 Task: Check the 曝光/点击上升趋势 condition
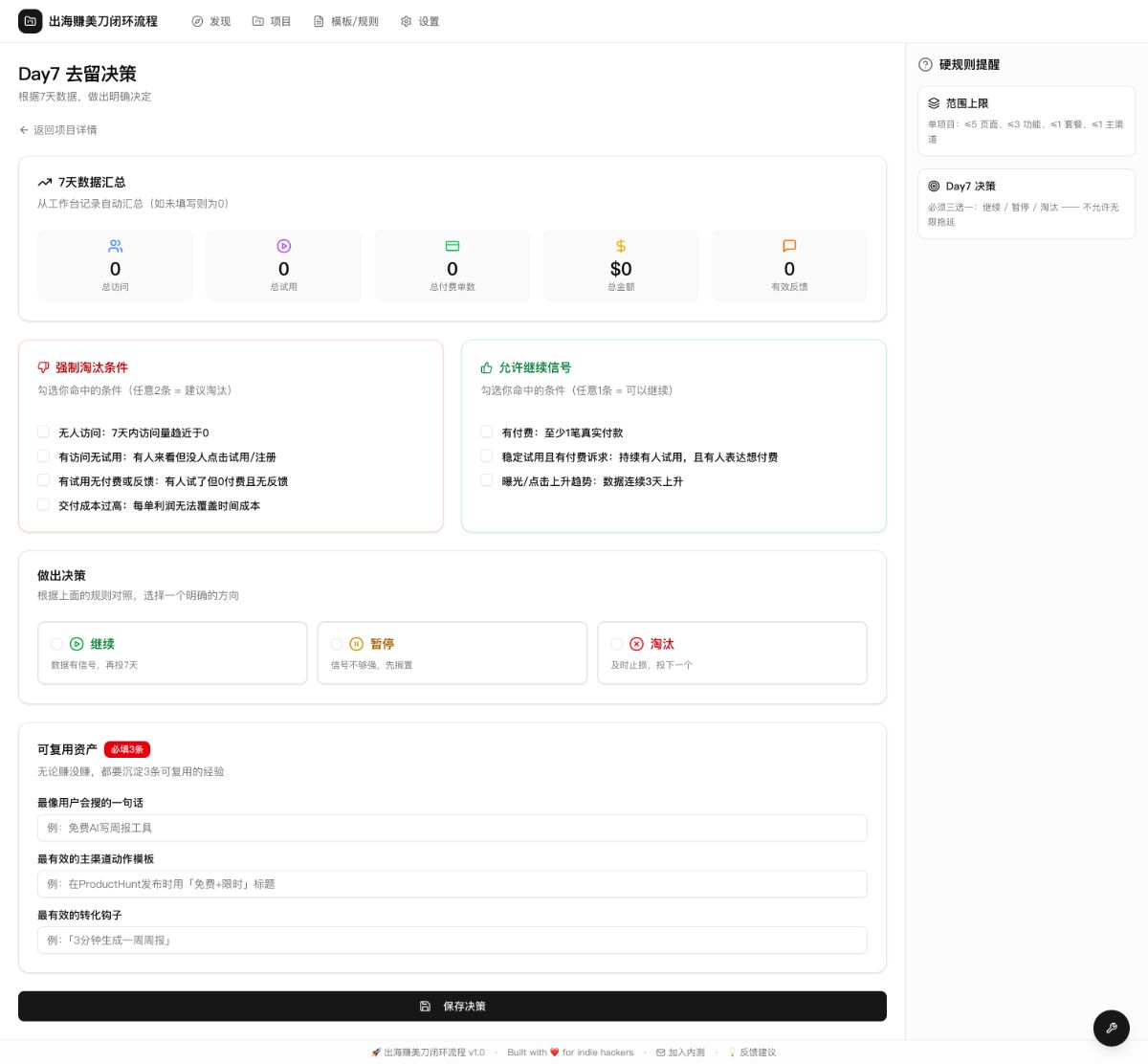[486, 480]
